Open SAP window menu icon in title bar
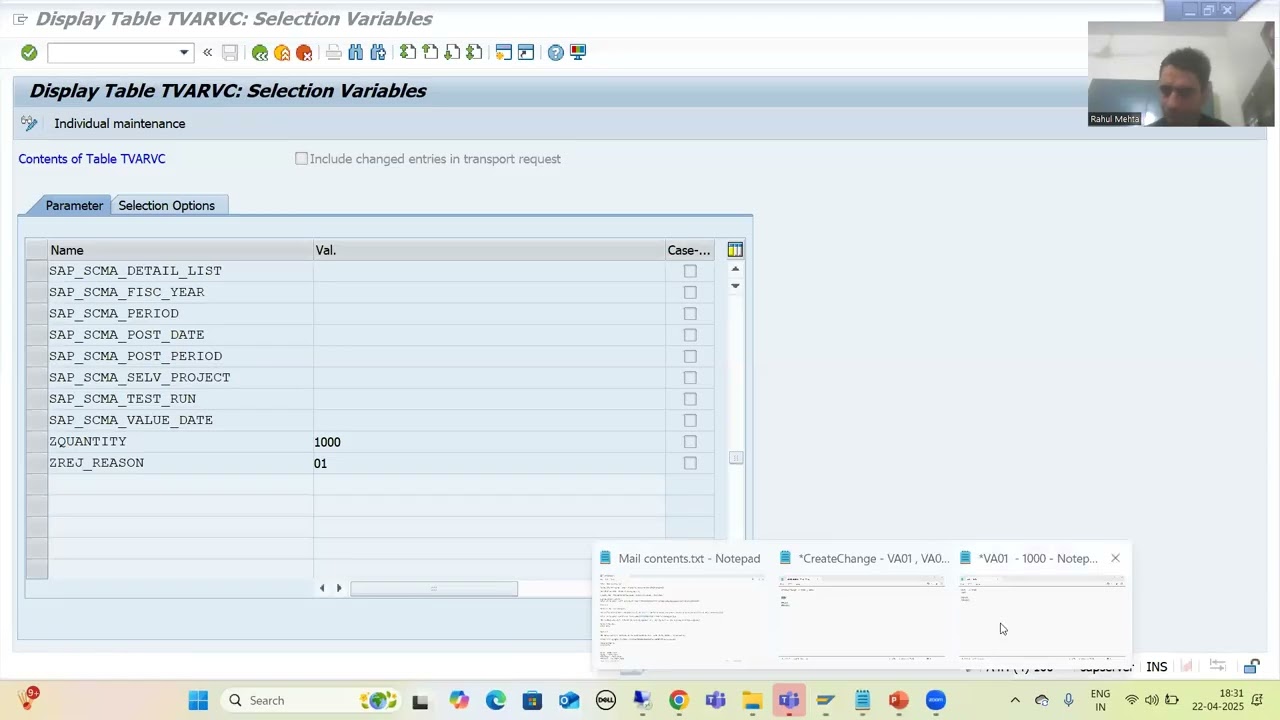This screenshot has width=1280, height=720. 20,19
